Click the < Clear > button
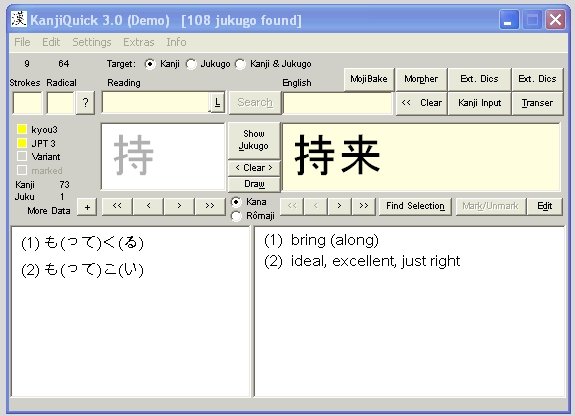This screenshot has width=575, height=416. click(254, 168)
